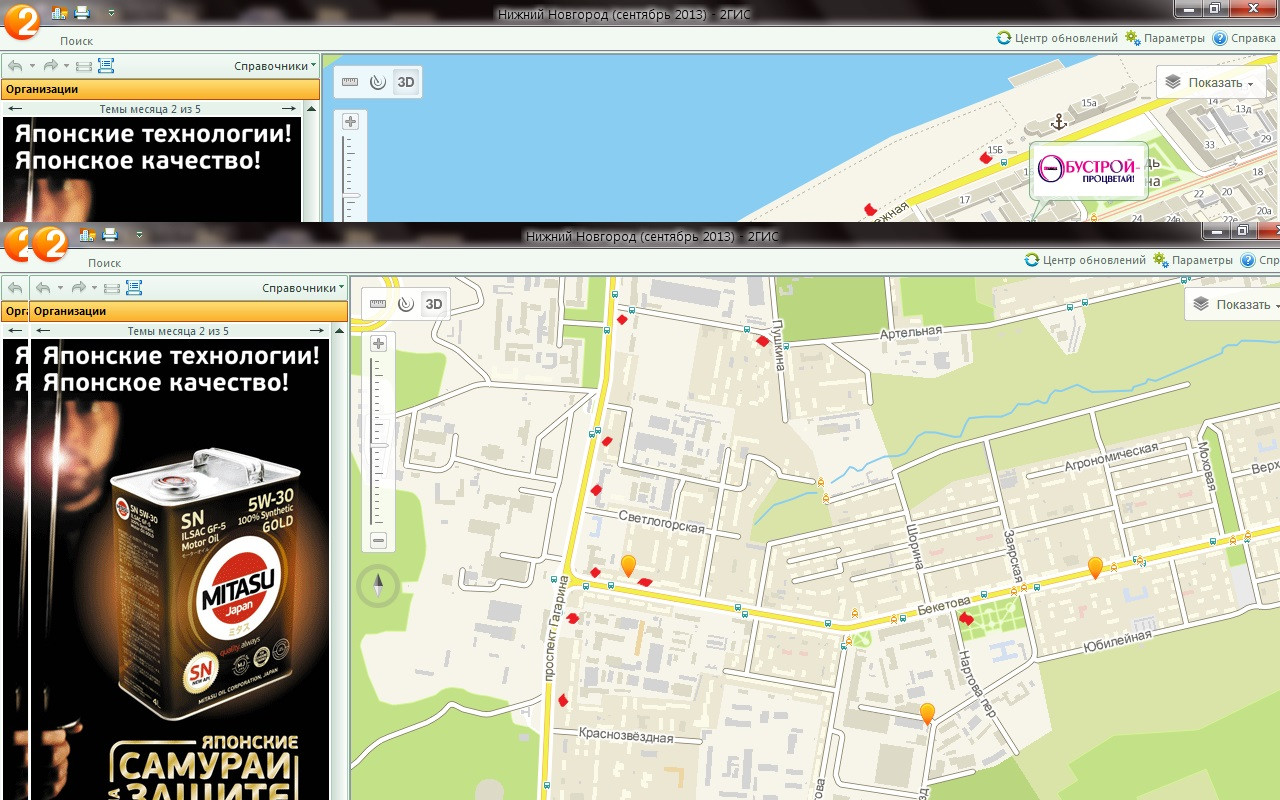The width and height of the screenshot is (1280, 800).
Task: Click the compass on lower map
Action: [x=378, y=586]
